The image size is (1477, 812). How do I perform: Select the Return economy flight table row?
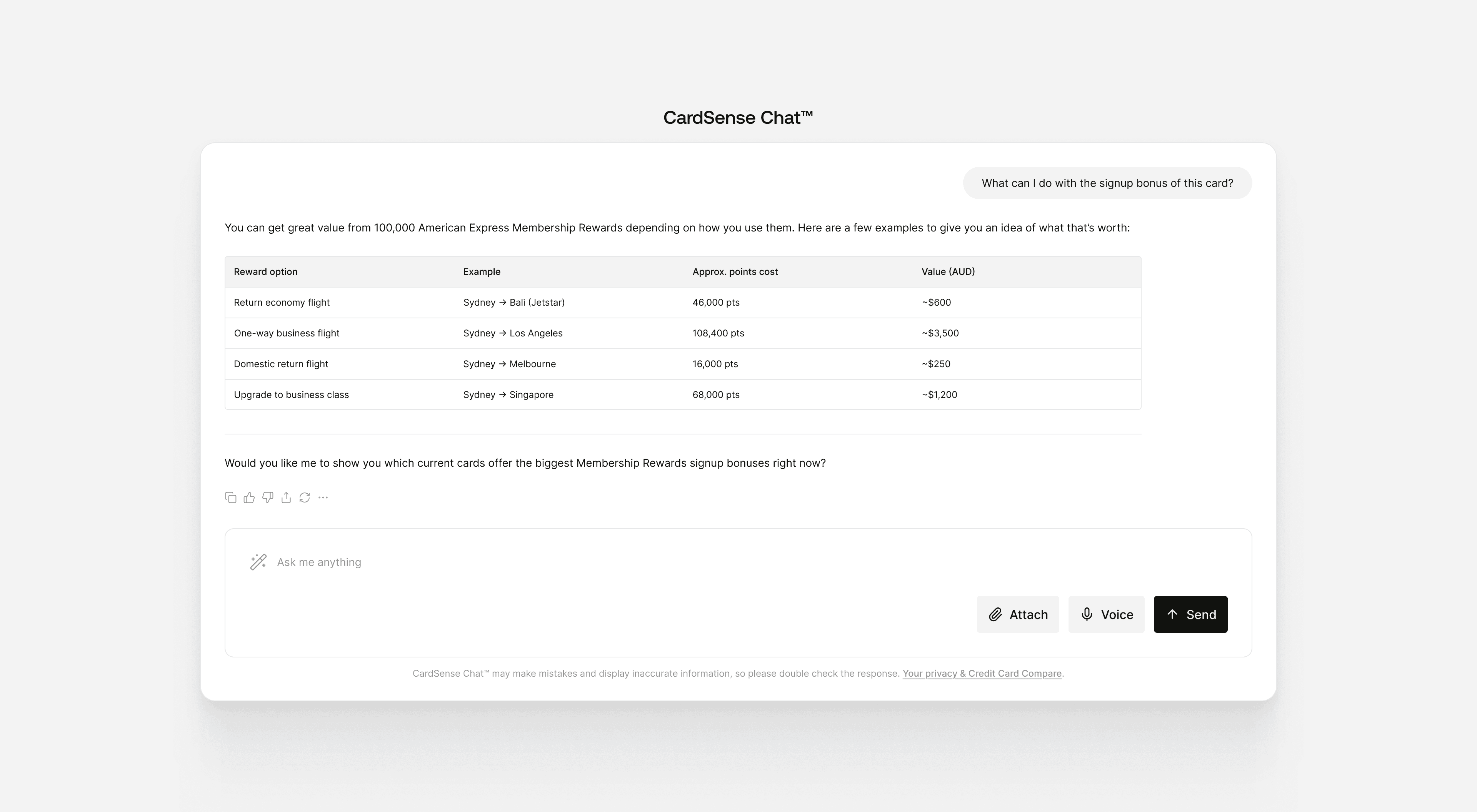(x=282, y=303)
